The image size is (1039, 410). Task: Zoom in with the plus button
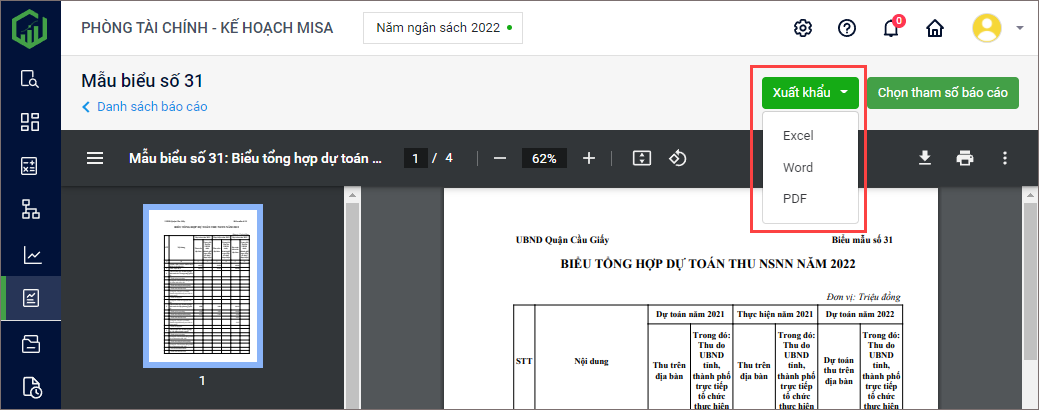point(589,158)
